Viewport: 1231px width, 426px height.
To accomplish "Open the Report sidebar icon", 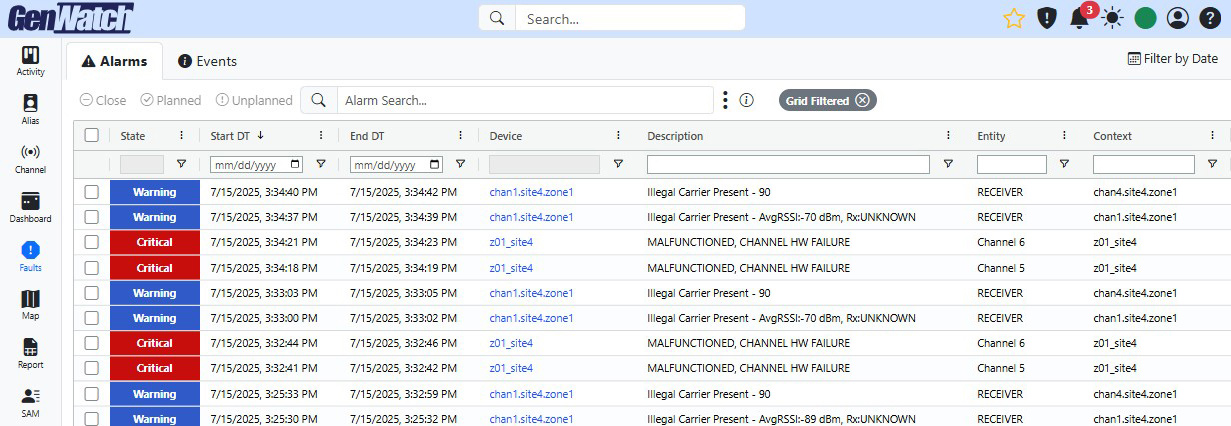I will point(30,354).
